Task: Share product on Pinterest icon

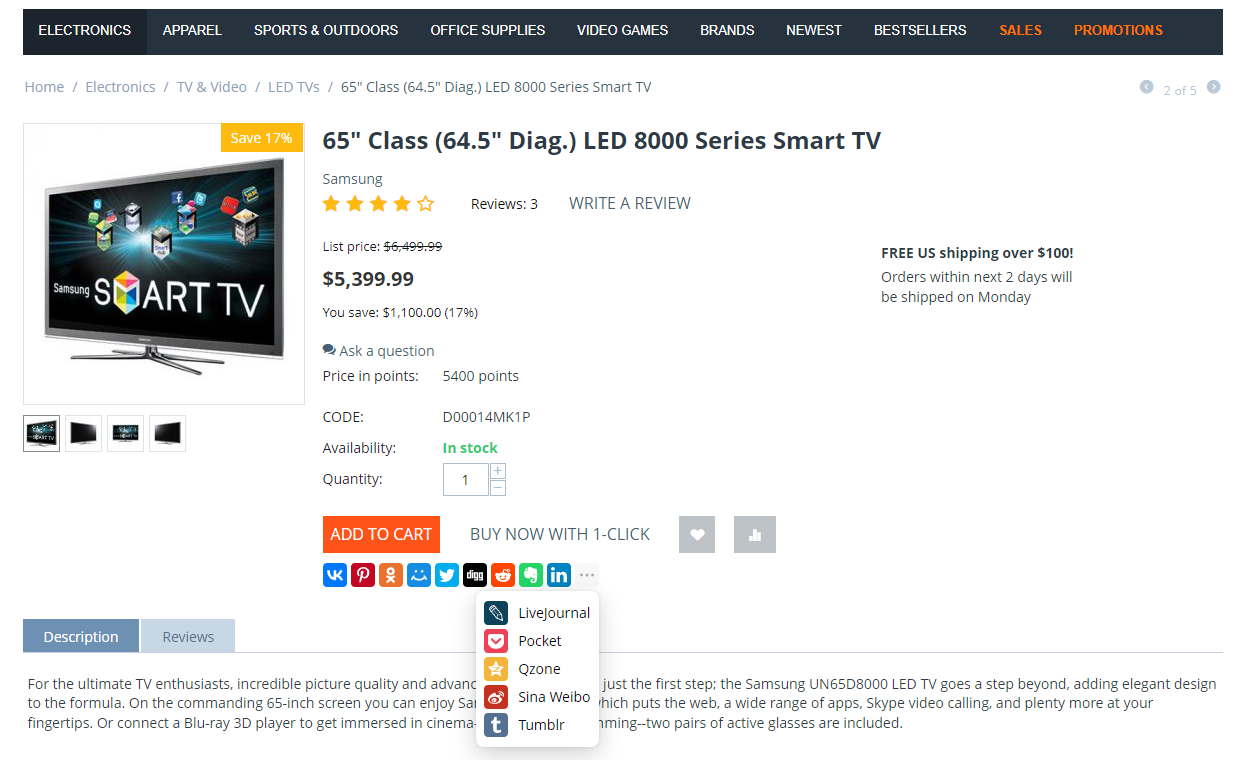Action: tap(363, 575)
